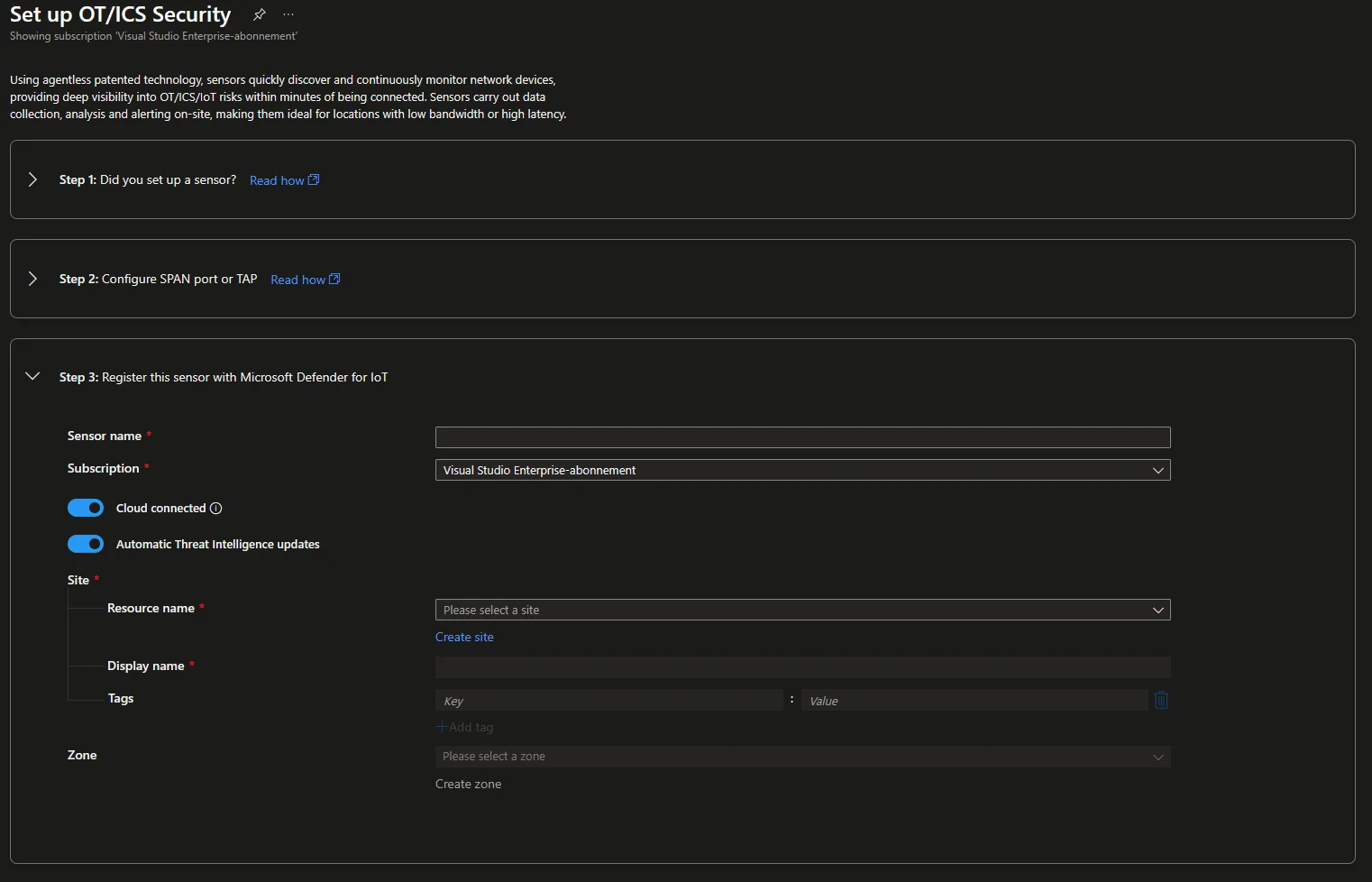Open the 'Please select a site' dropdown
This screenshot has width=1372, height=882.
(802, 610)
